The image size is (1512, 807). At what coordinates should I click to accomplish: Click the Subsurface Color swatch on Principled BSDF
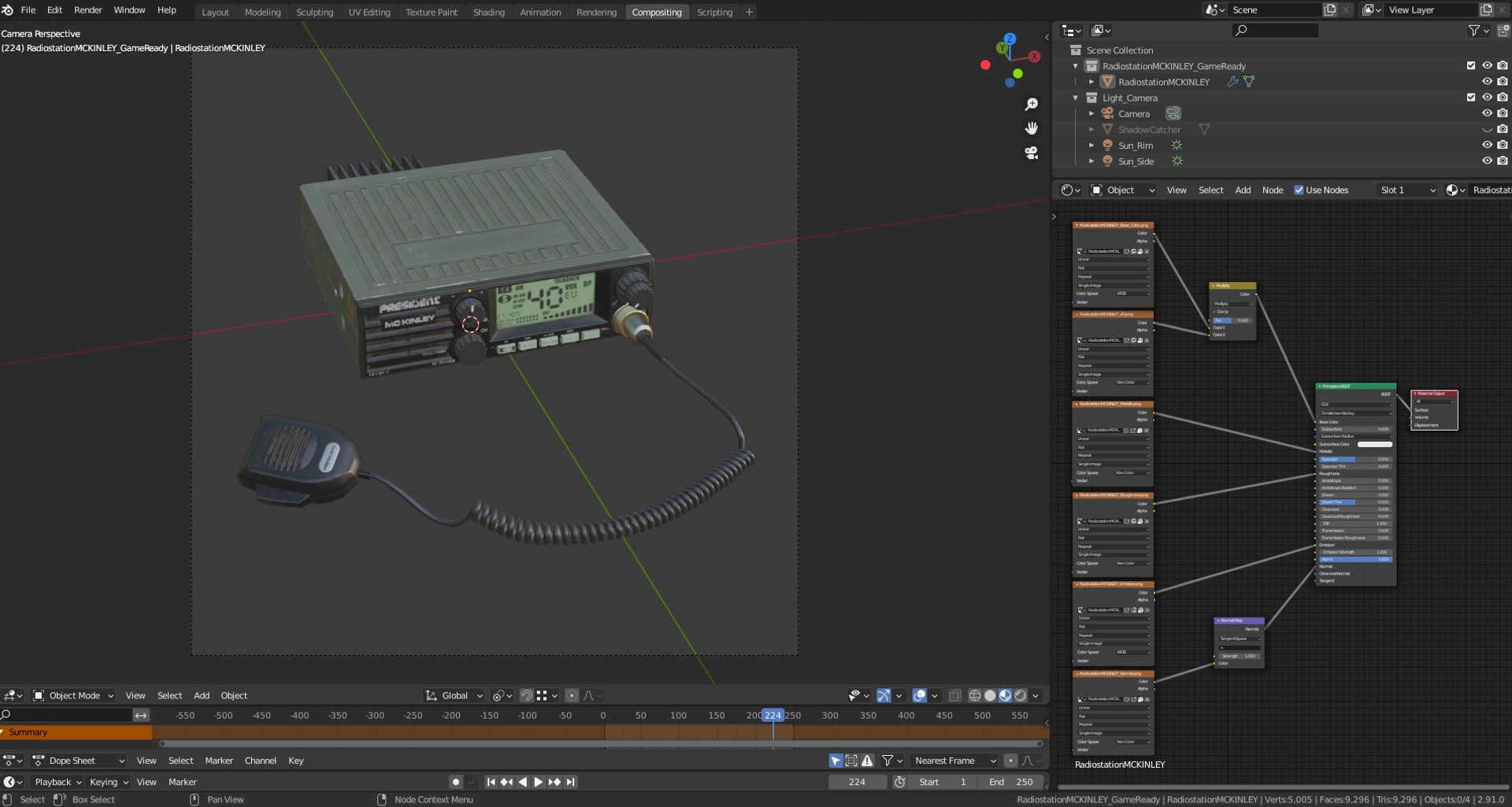point(1374,444)
